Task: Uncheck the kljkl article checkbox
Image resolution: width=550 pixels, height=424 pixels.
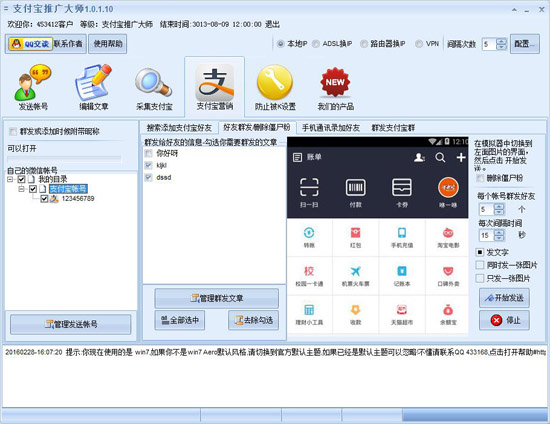Action: click(x=148, y=165)
